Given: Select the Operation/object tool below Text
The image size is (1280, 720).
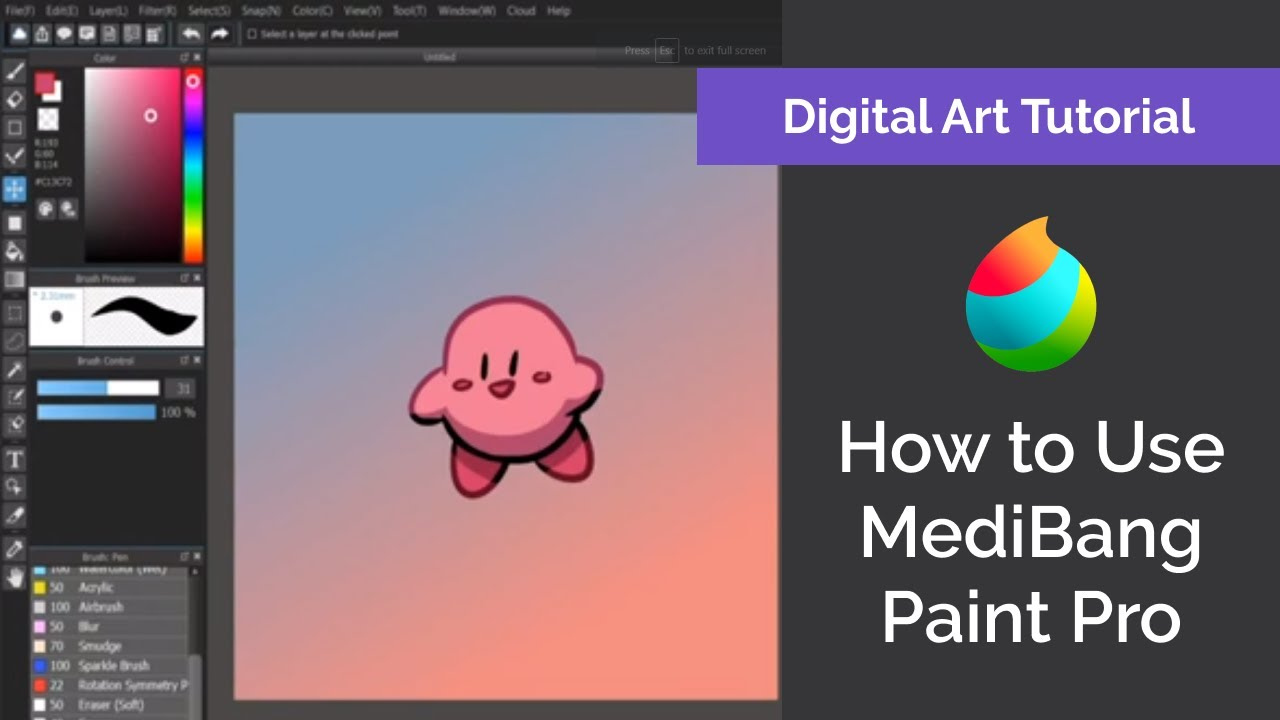Looking at the screenshot, I should pos(15,487).
